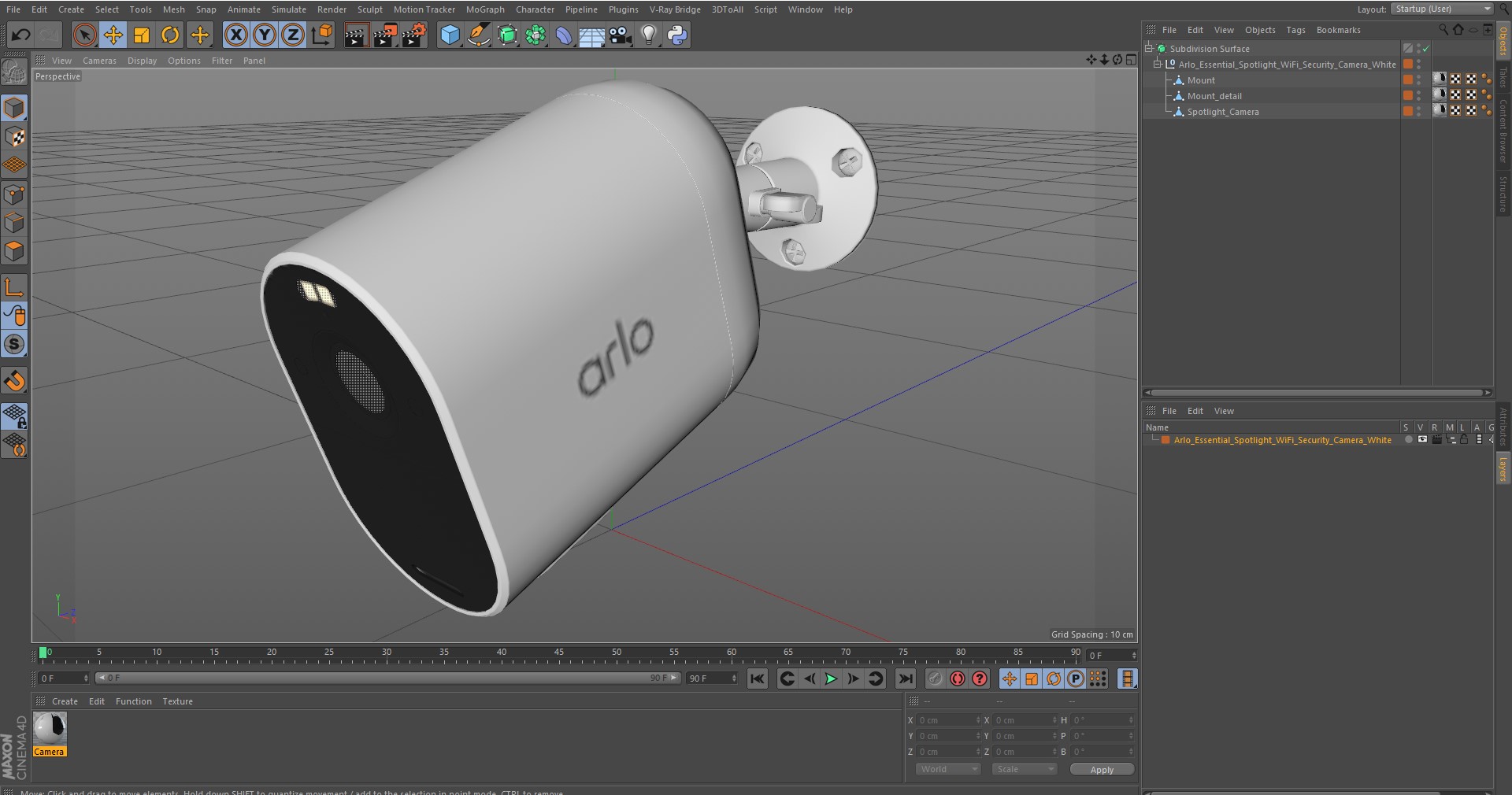Toggle Autokeying button
Image resolution: width=1512 pixels, height=795 pixels.
click(x=958, y=679)
